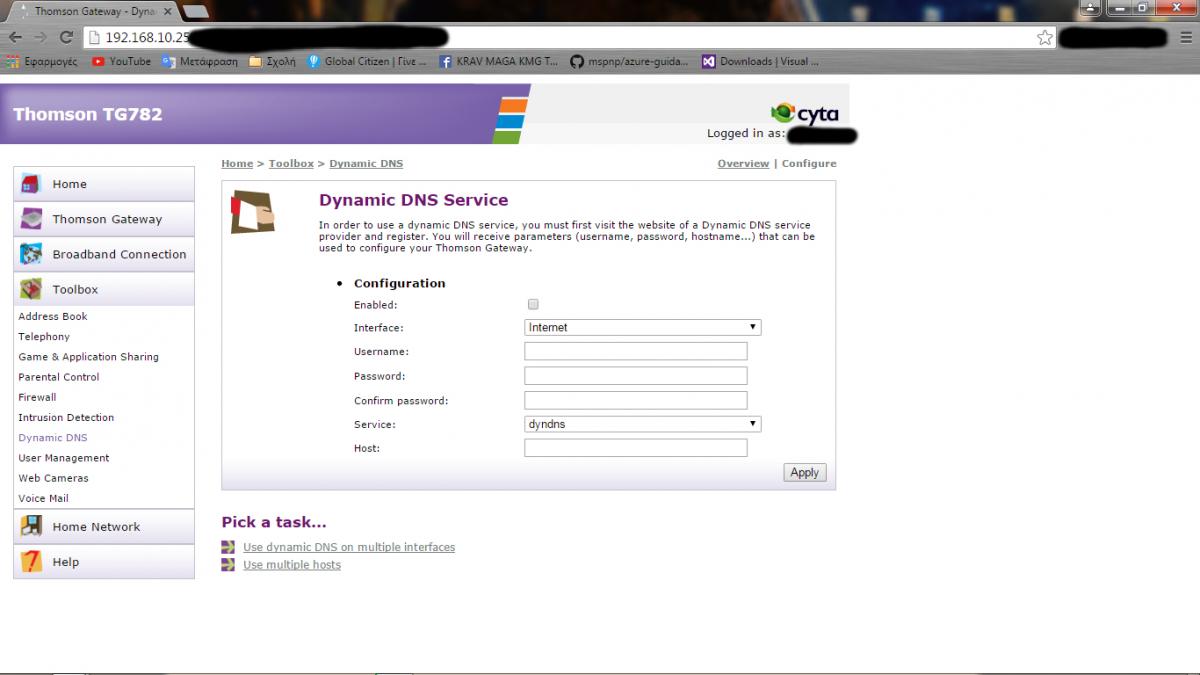1200x675 pixels.
Task: Click the Toolbox breadcrumb link
Action: [x=291, y=163]
